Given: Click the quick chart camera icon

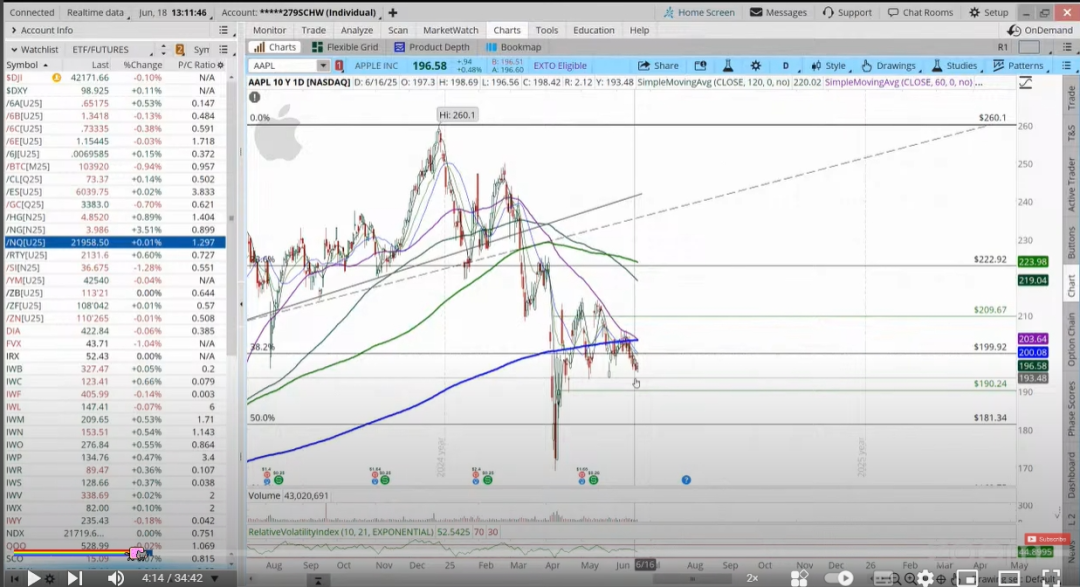Looking at the screenshot, I should click(700, 65).
